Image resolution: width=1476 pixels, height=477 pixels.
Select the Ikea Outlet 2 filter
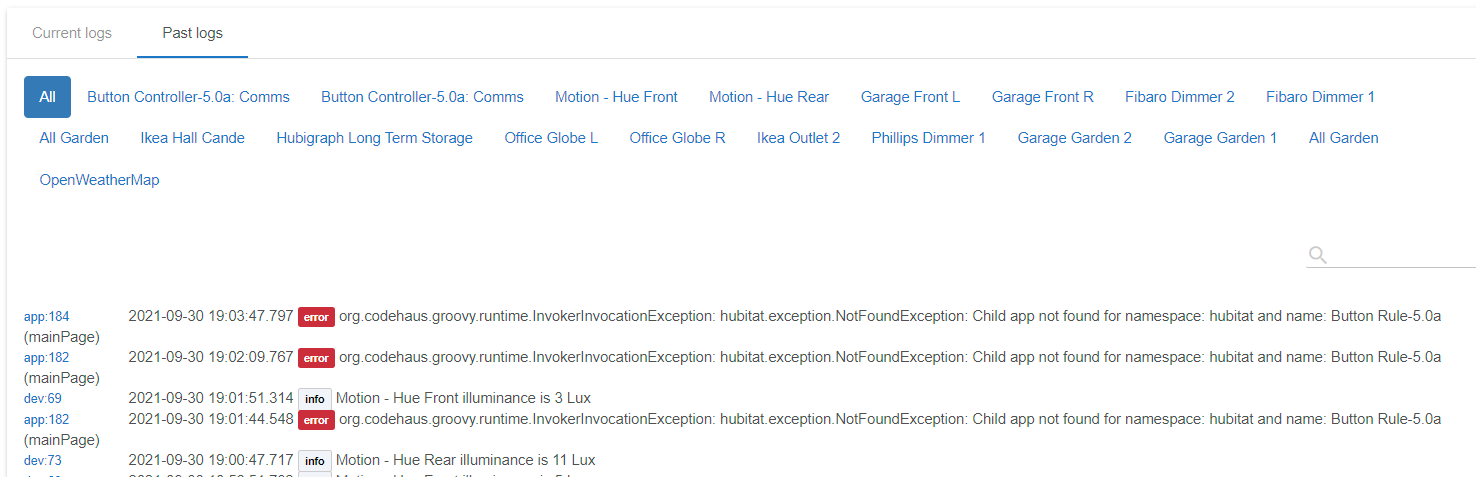coord(798,138)
